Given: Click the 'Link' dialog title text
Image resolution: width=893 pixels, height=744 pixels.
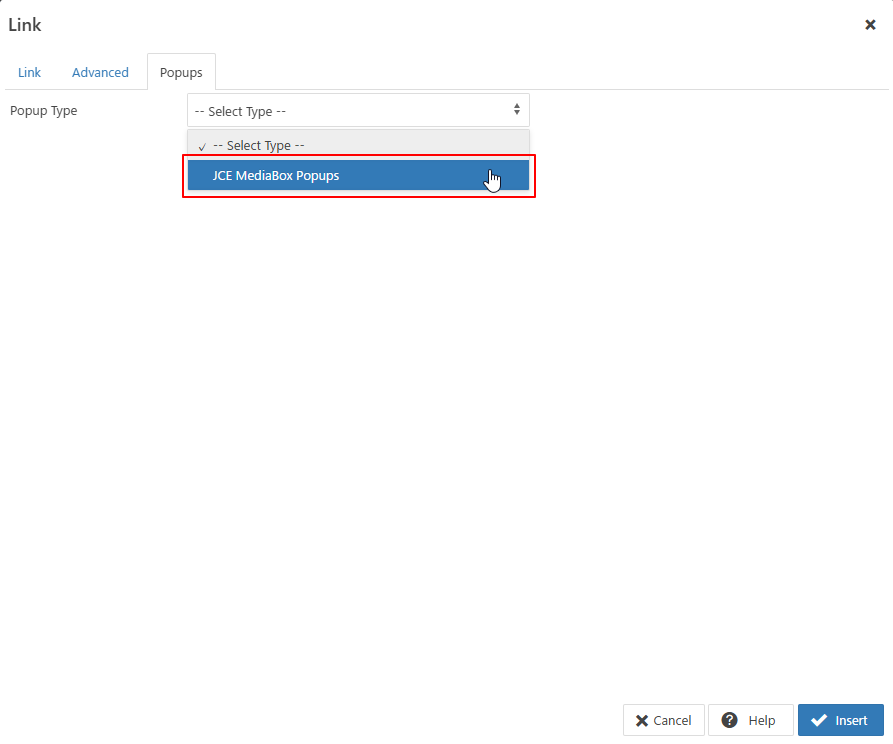Looking at the screenshot, I should [25, 25].
